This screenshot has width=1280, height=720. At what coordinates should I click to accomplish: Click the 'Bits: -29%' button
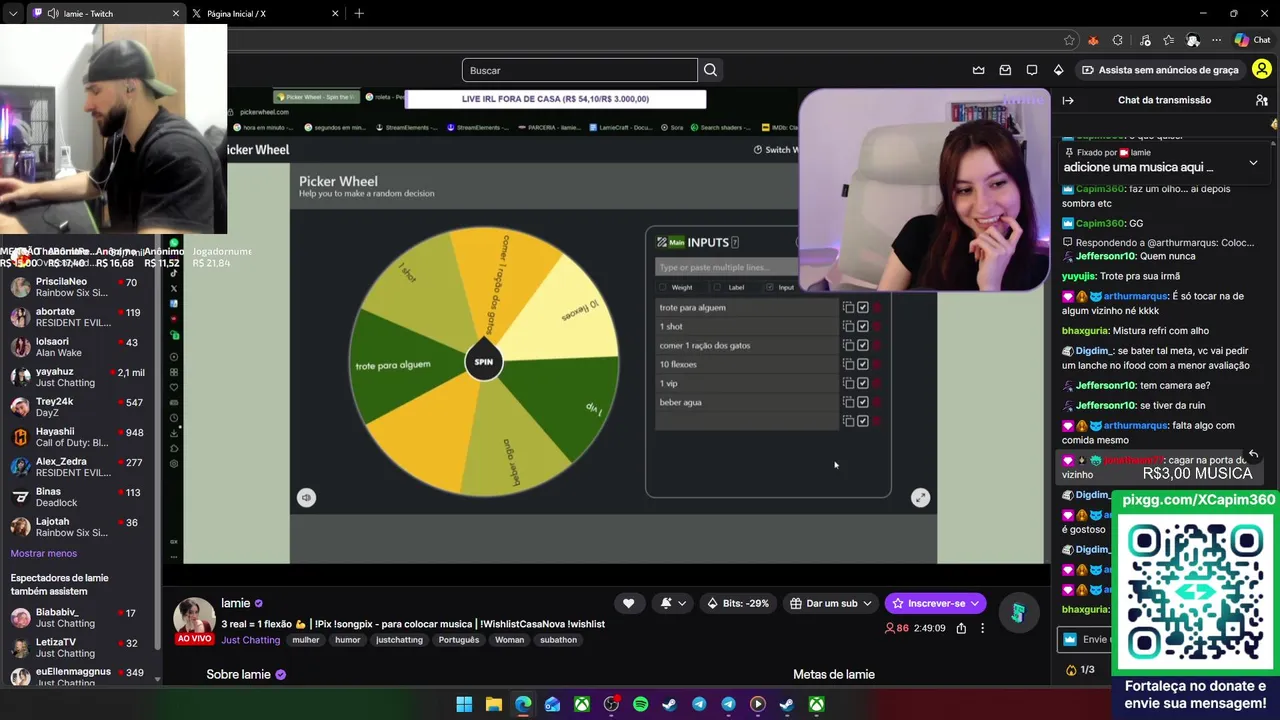738,603
